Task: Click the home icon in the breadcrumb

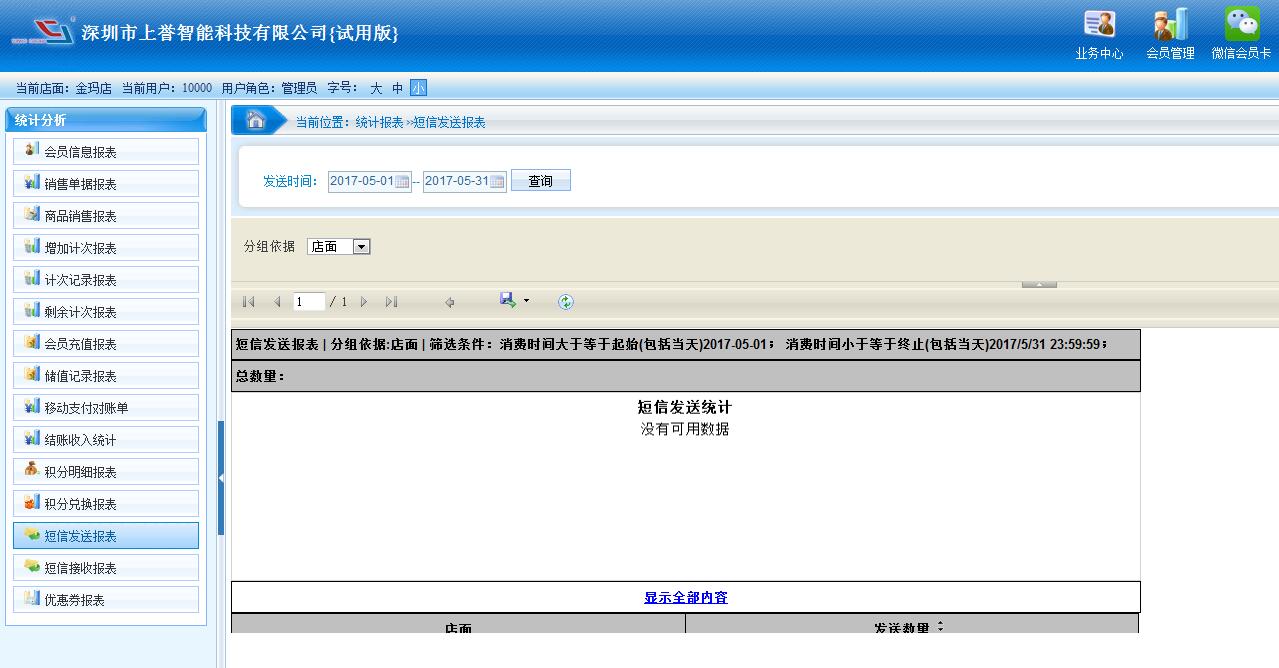Action: (x=255, y=121)
